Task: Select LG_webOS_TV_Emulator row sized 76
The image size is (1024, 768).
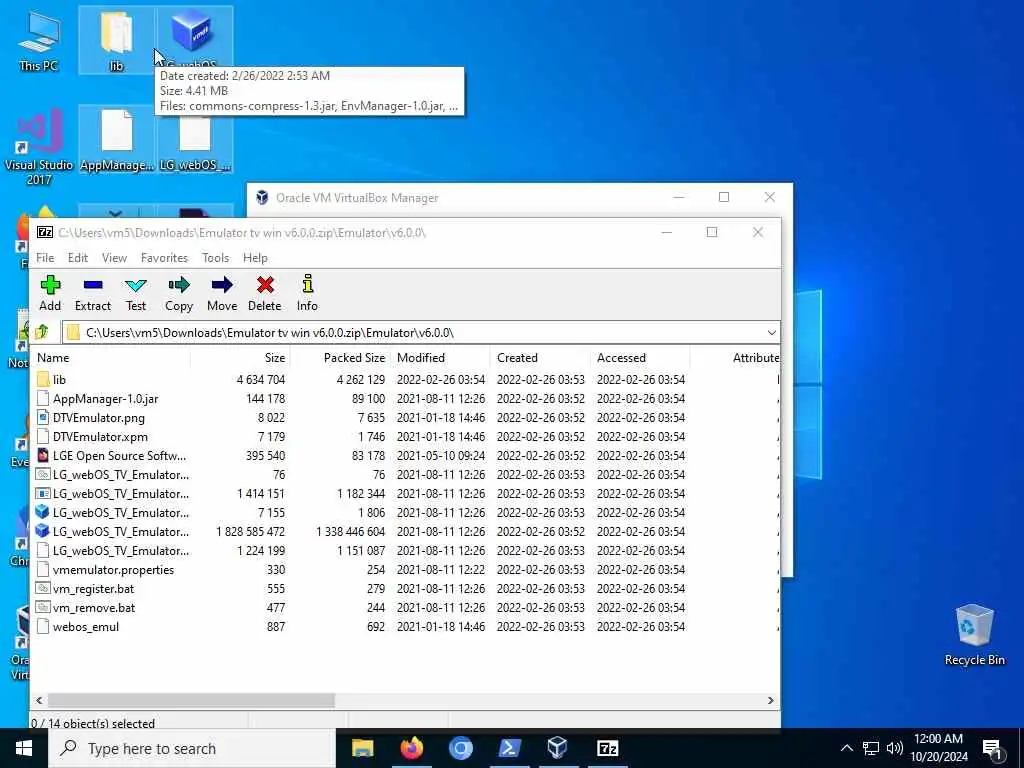Action: click(x=405, y=474)
